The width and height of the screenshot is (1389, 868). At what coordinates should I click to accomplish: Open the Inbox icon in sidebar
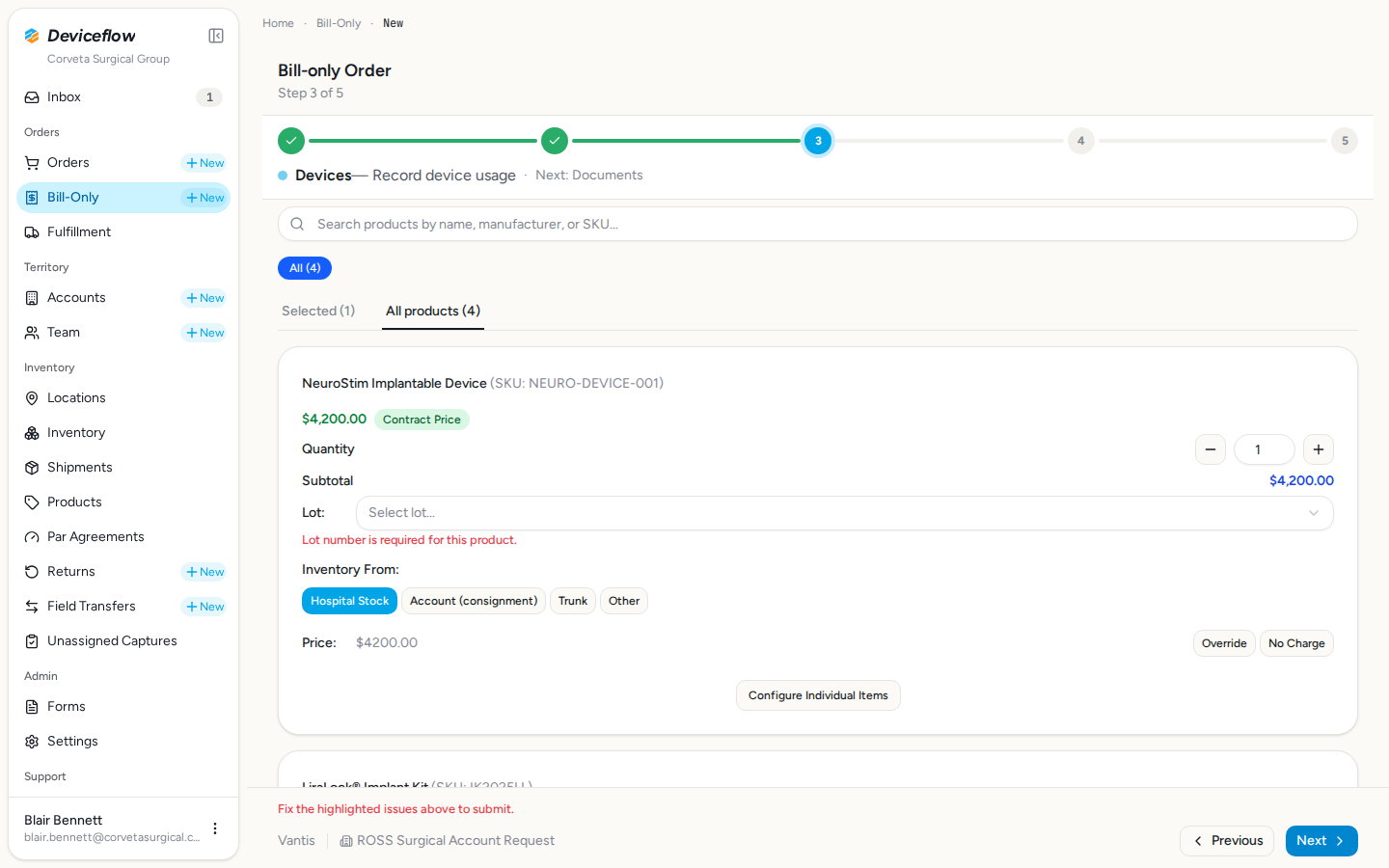pyautogui.click(x=32, y=97)
